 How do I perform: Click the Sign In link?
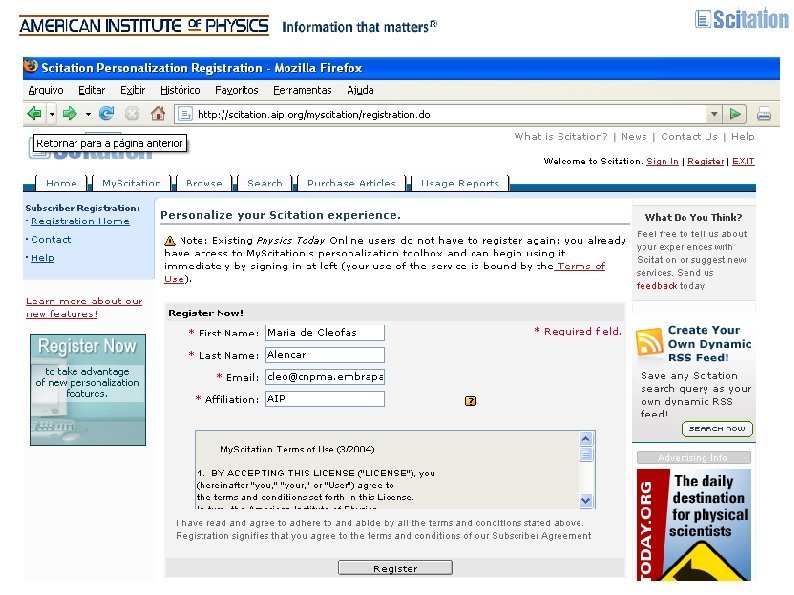[x=662, y=161]
